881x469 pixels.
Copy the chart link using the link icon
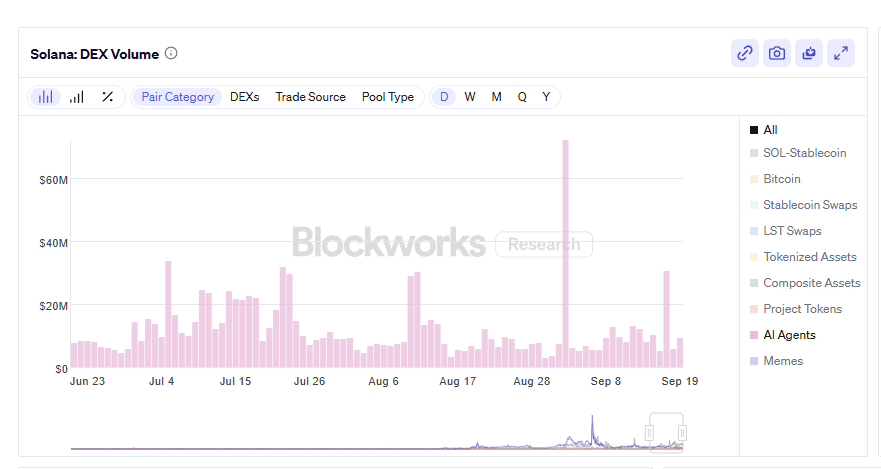tap(744, 53)
